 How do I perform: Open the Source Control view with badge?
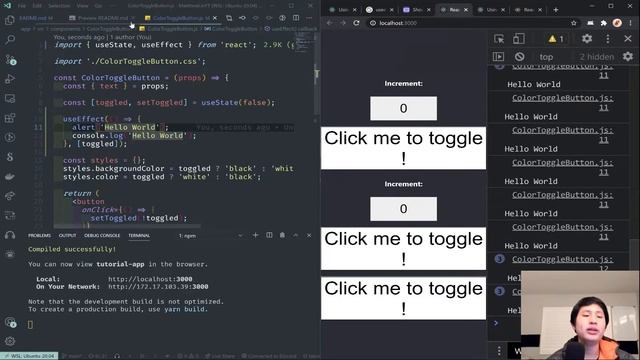point(10,60)
